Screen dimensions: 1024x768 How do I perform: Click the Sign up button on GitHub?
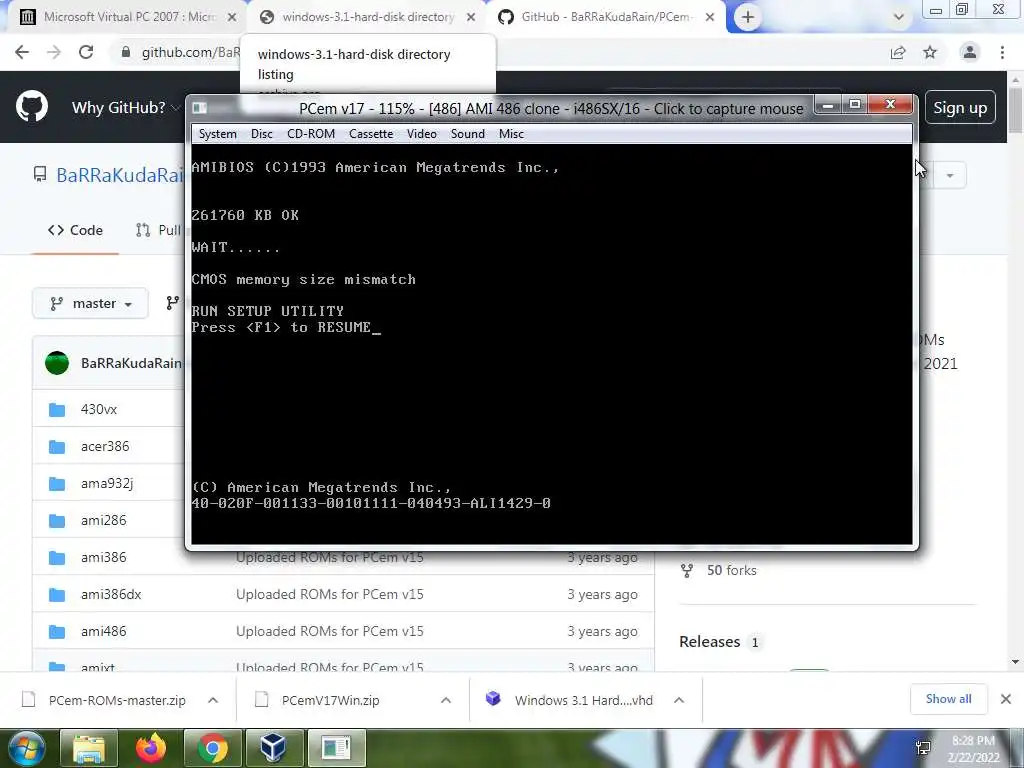click(x=960, y=108)
